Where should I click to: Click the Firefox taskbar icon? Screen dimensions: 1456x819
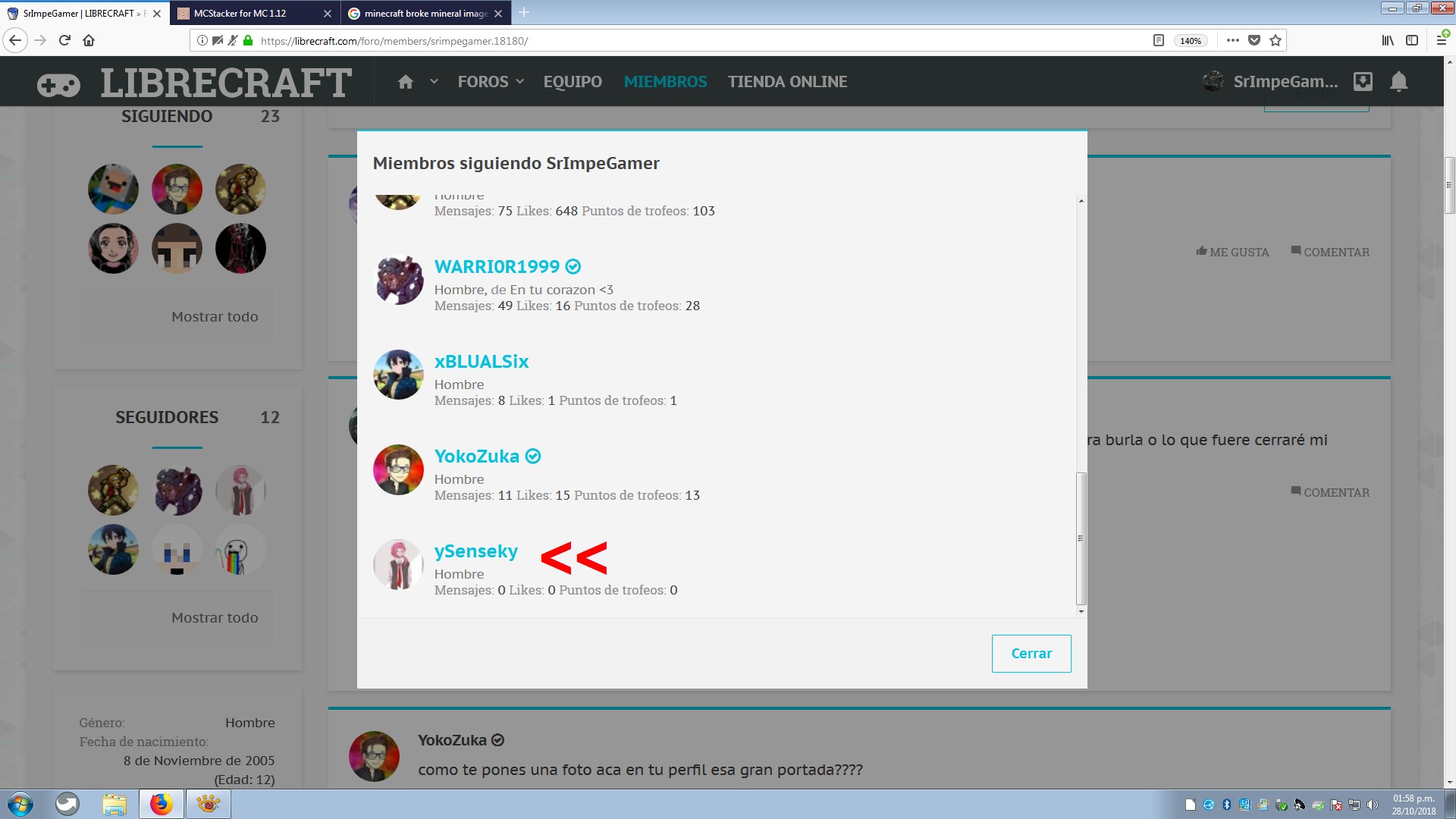click(x=161, y=804)
